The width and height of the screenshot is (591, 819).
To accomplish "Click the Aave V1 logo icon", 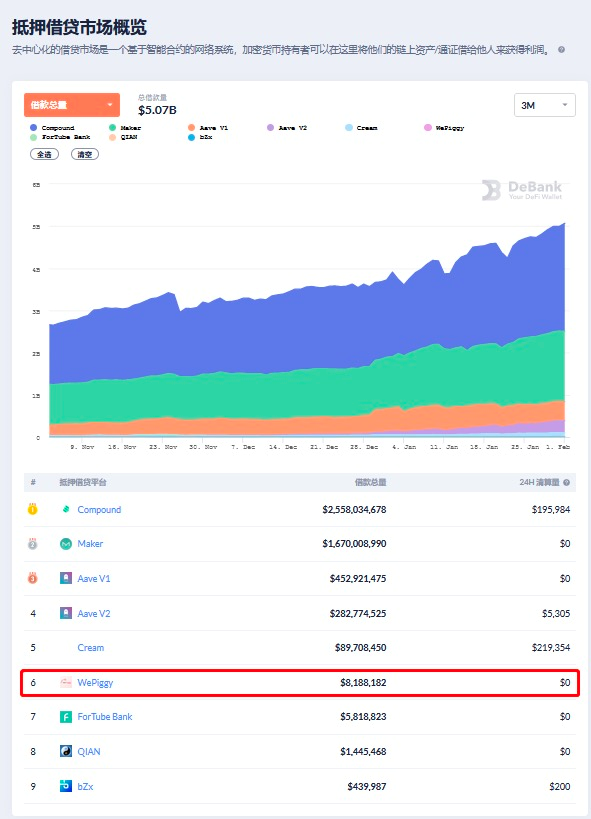I will [66, 578].
